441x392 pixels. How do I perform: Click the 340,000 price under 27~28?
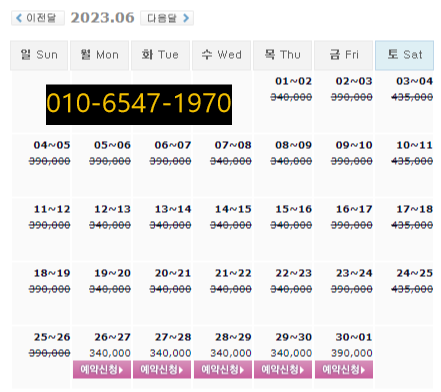click(170, 353)
